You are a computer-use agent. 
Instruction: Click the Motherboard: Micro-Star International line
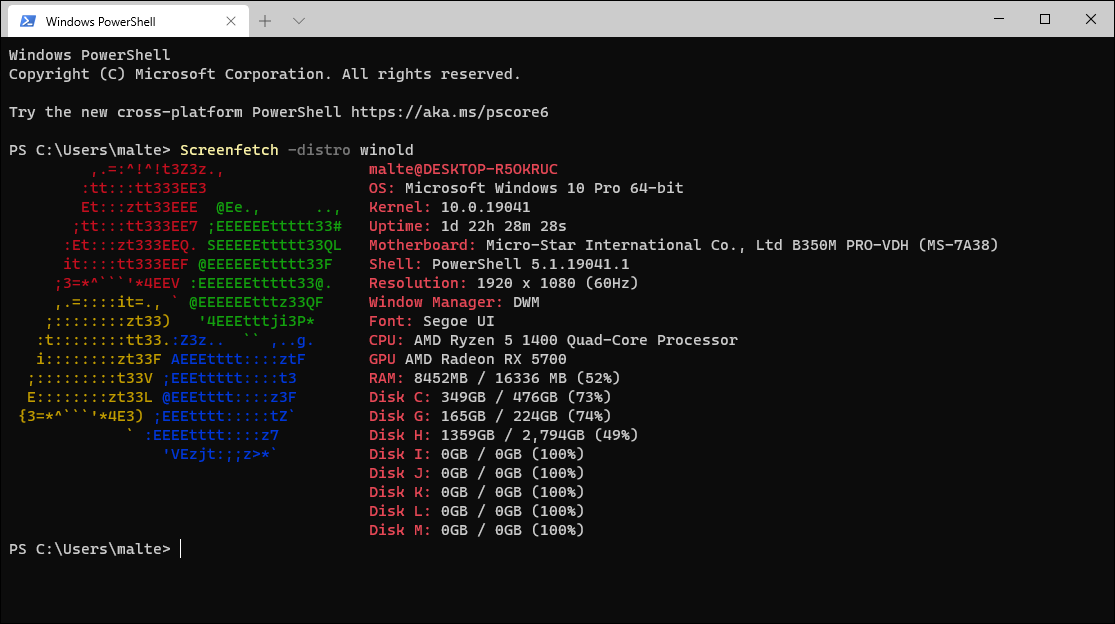point(683,245)
